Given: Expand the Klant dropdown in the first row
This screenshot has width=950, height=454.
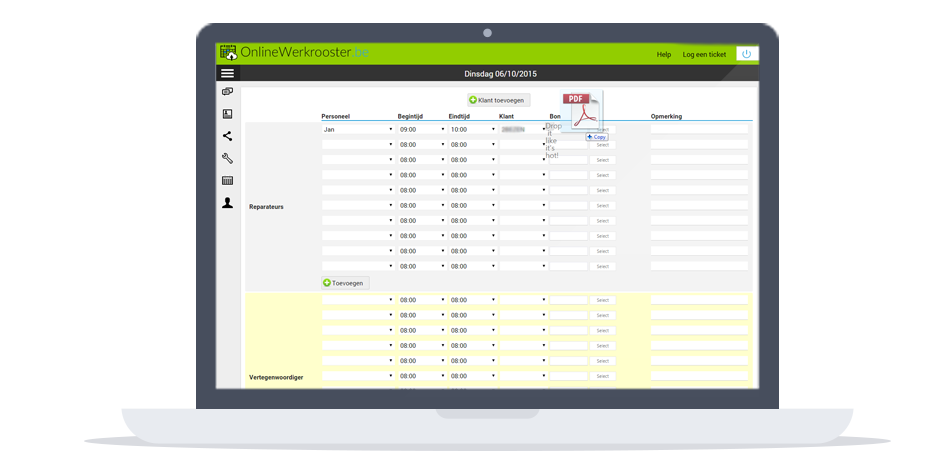Looking at the screenshot, I should point(523,129).
